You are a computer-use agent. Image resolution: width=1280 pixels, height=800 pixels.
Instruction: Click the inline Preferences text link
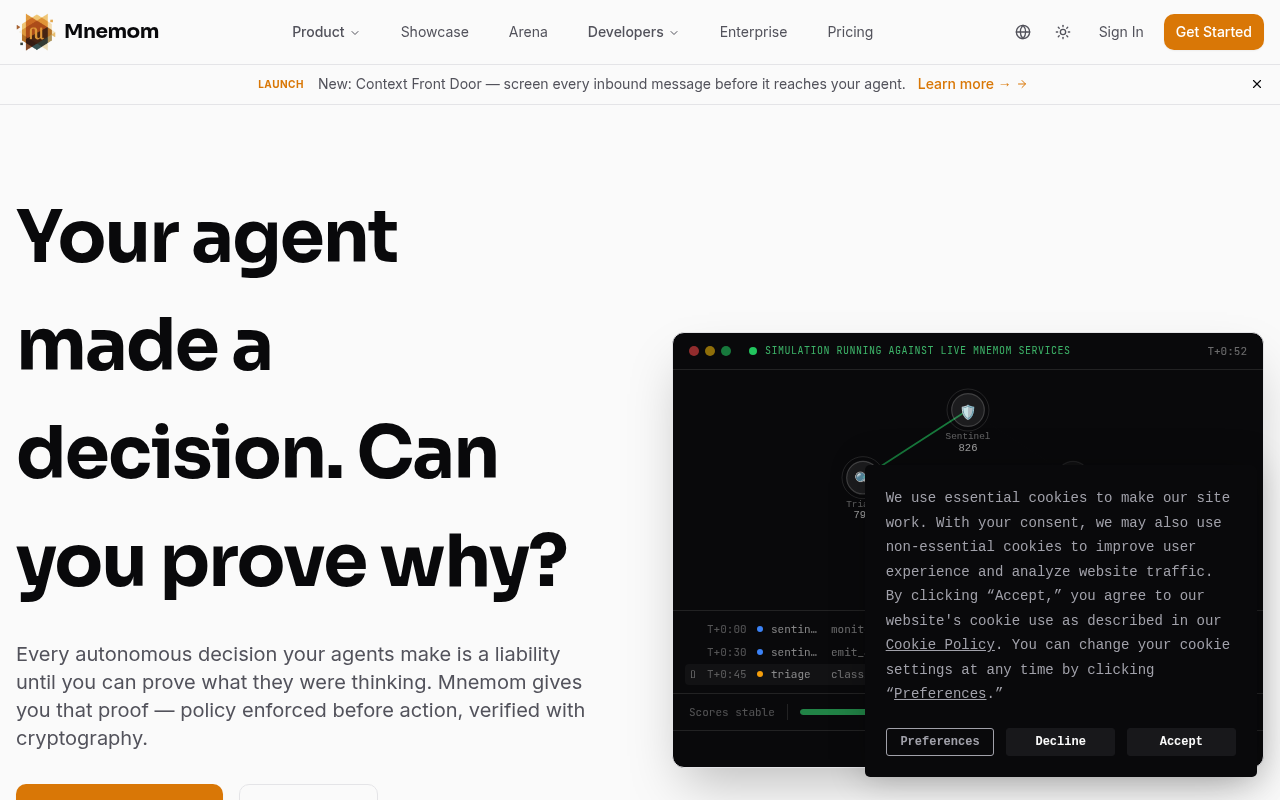[x=940, y=694]
